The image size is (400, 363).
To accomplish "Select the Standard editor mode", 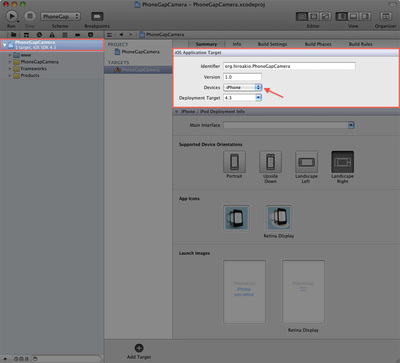I will (302, 16).
